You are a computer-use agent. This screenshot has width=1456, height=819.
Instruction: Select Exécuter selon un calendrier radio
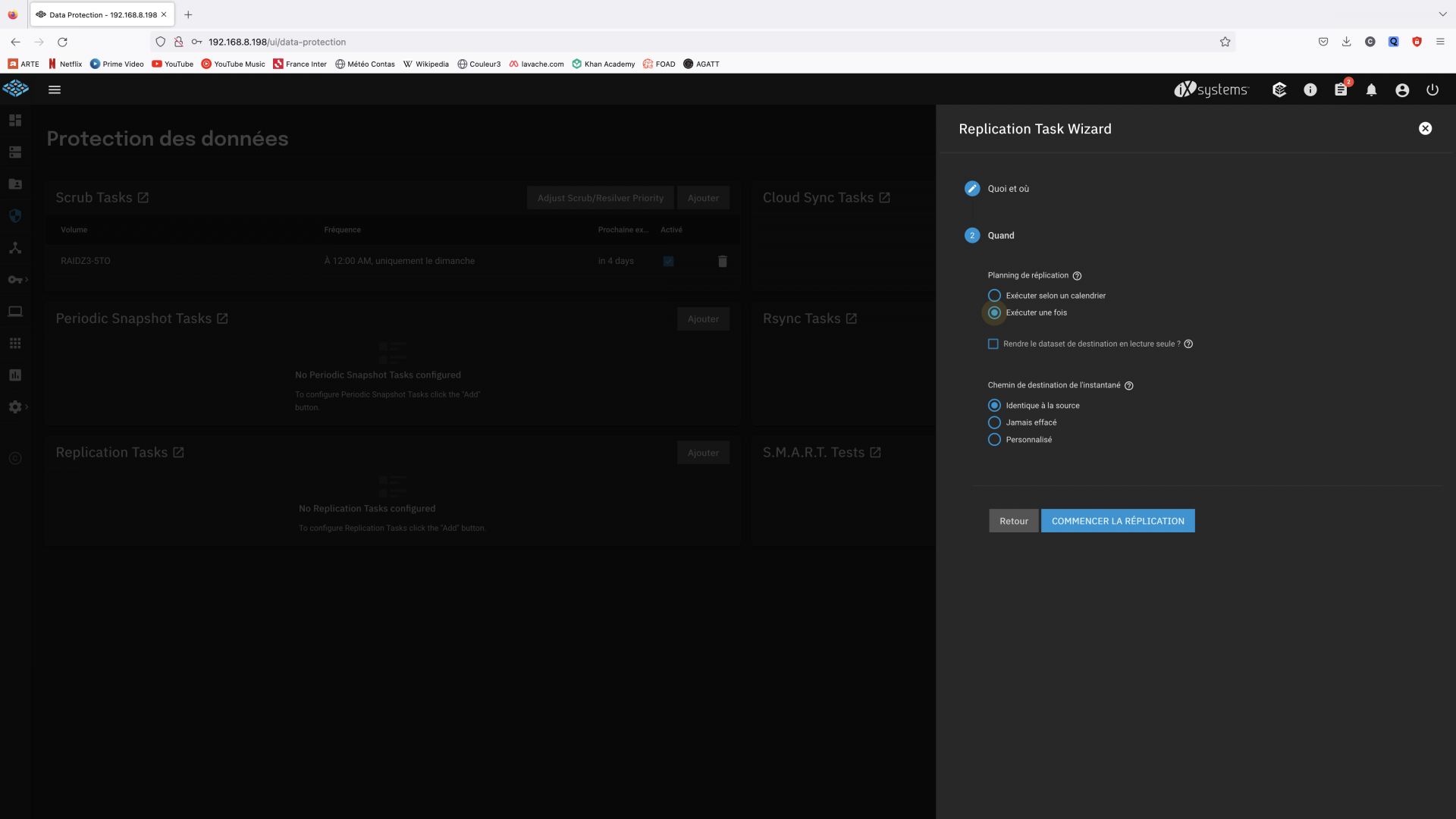pyautogui.click(x=994, y=296)
